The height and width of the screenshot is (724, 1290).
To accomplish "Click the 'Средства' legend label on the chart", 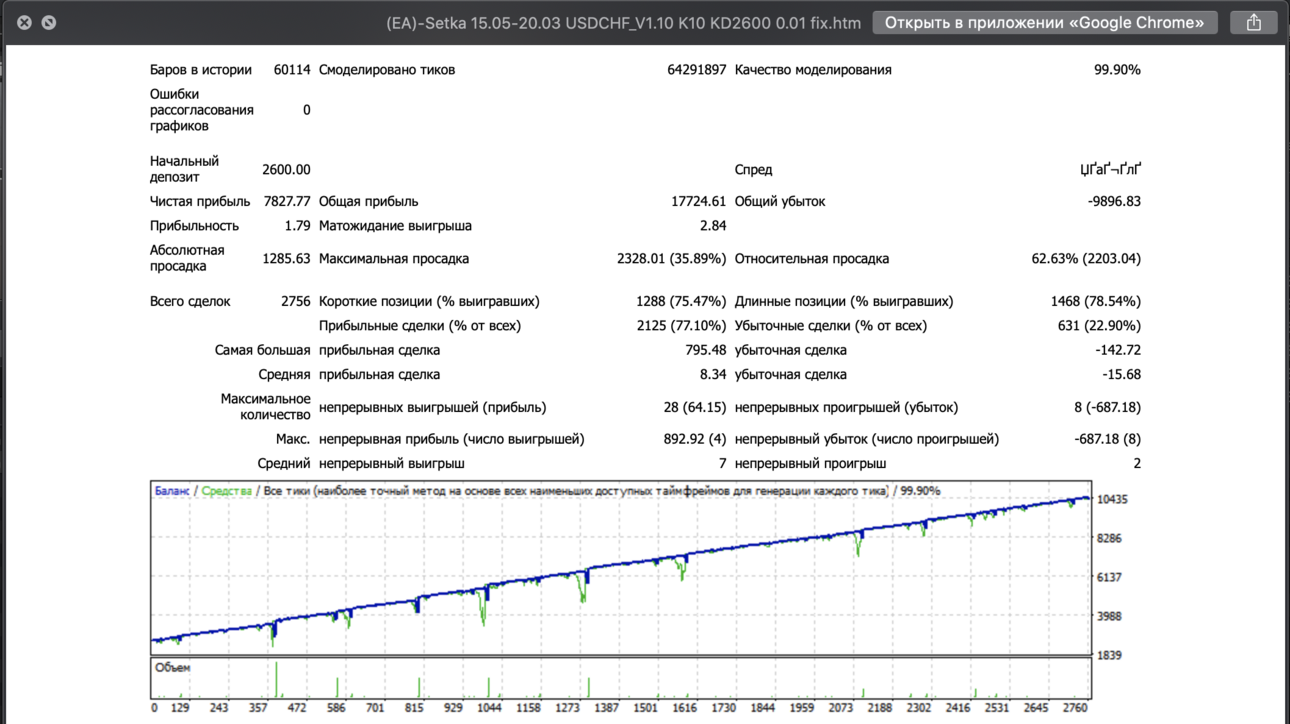I will click(227, 491).
